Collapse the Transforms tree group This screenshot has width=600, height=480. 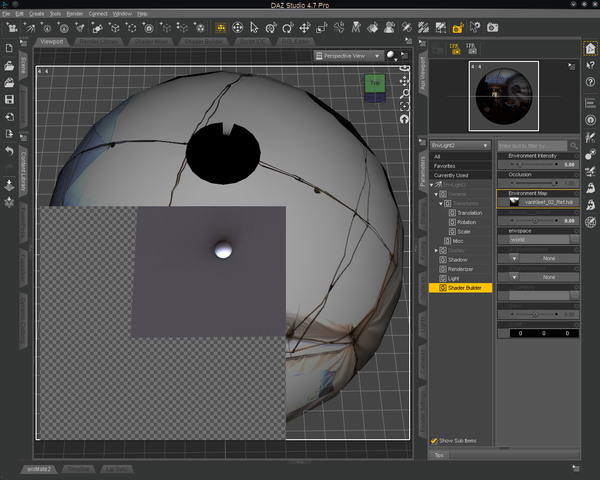(x=440, y=203)
